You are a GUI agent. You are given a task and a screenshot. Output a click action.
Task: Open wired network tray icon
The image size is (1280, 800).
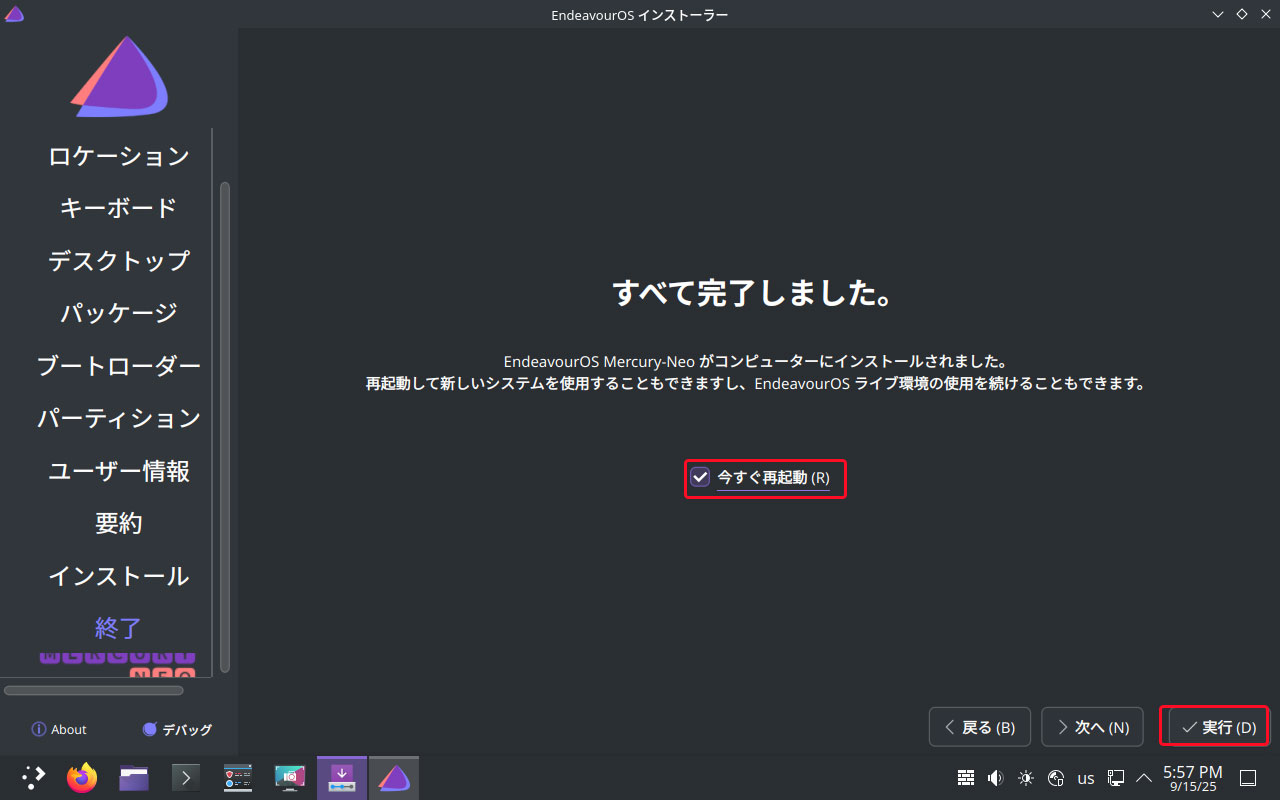(x=1117, y=778)
